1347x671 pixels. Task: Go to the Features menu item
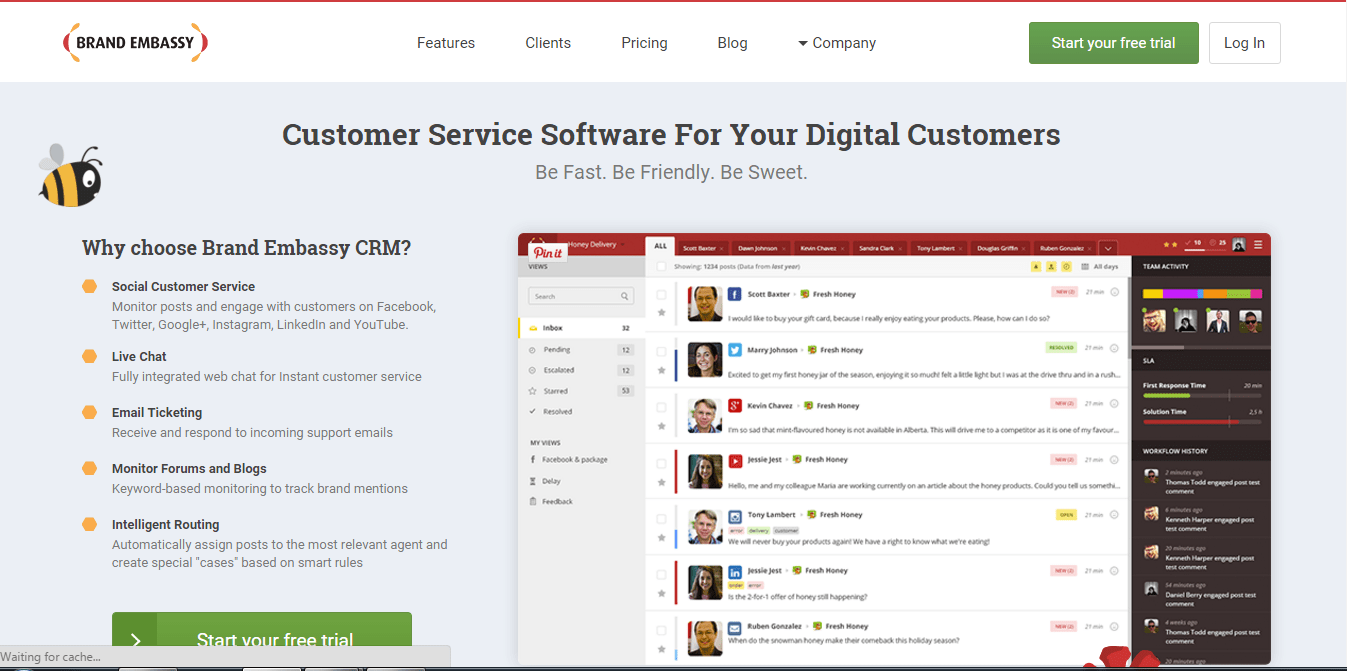pyautogui.click(x=446, y=43)
